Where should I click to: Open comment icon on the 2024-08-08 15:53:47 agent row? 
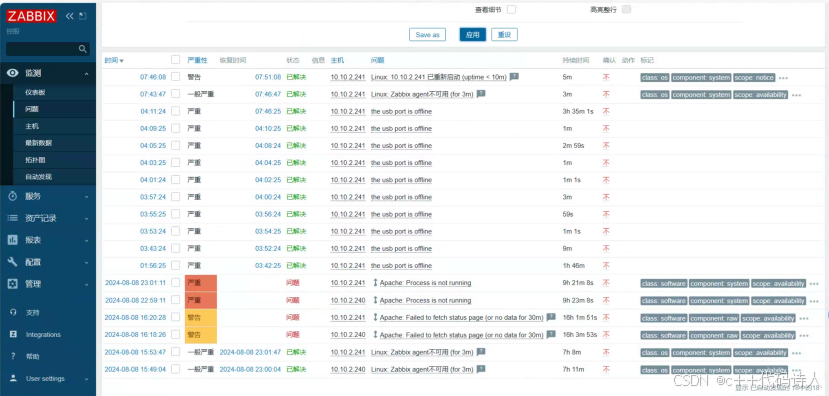pos(481,352)
